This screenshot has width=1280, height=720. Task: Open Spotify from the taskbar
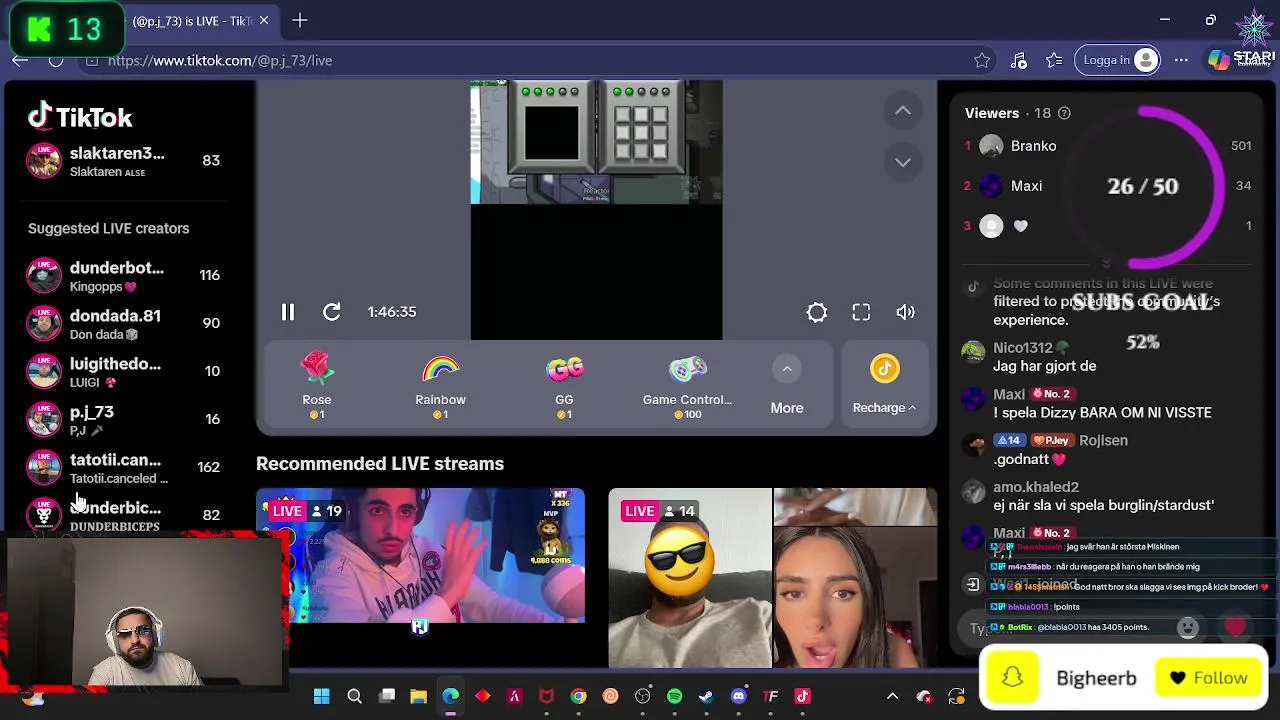(x=674, y=696)
